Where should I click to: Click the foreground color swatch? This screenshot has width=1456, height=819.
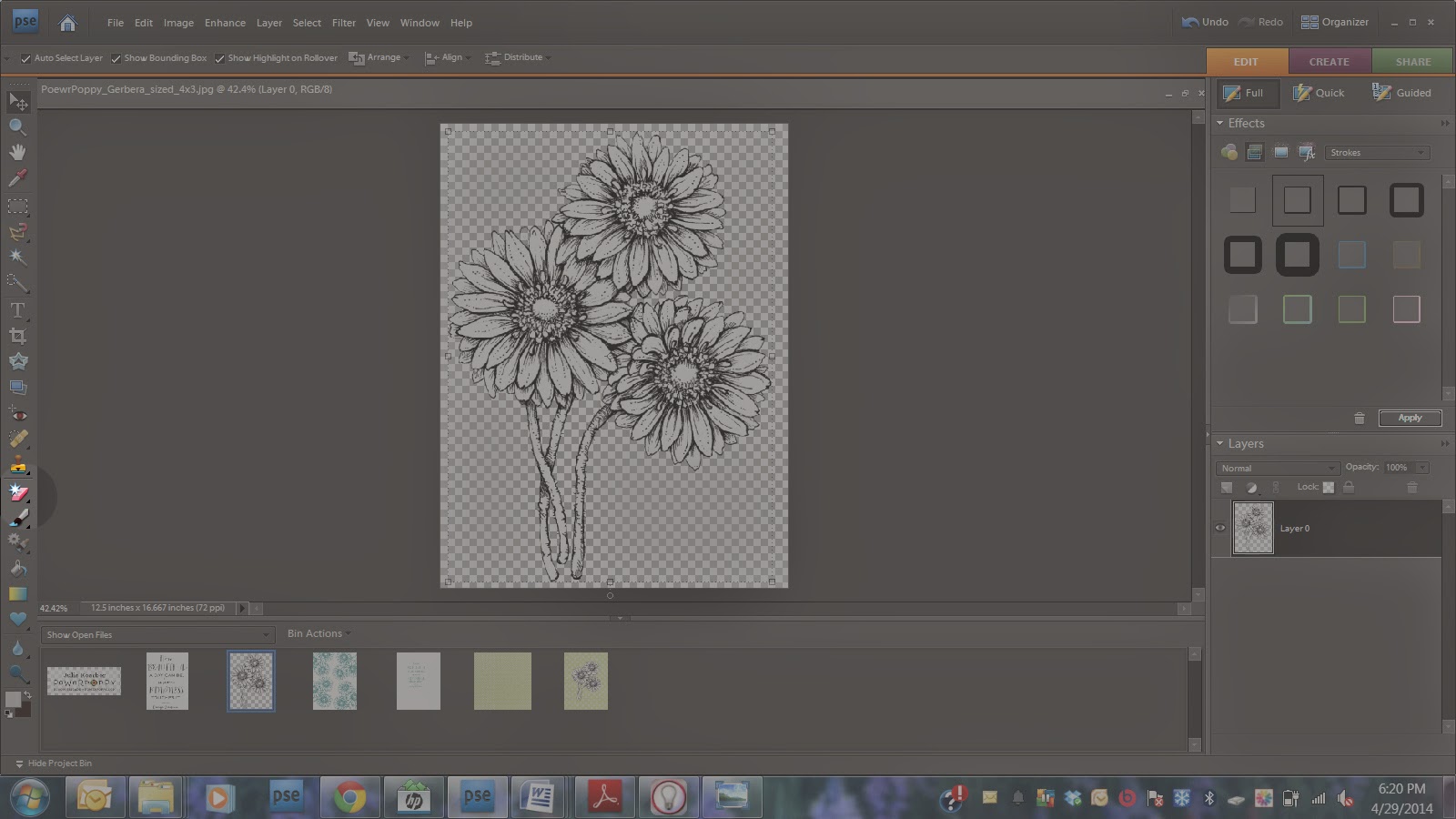(12, 700)
